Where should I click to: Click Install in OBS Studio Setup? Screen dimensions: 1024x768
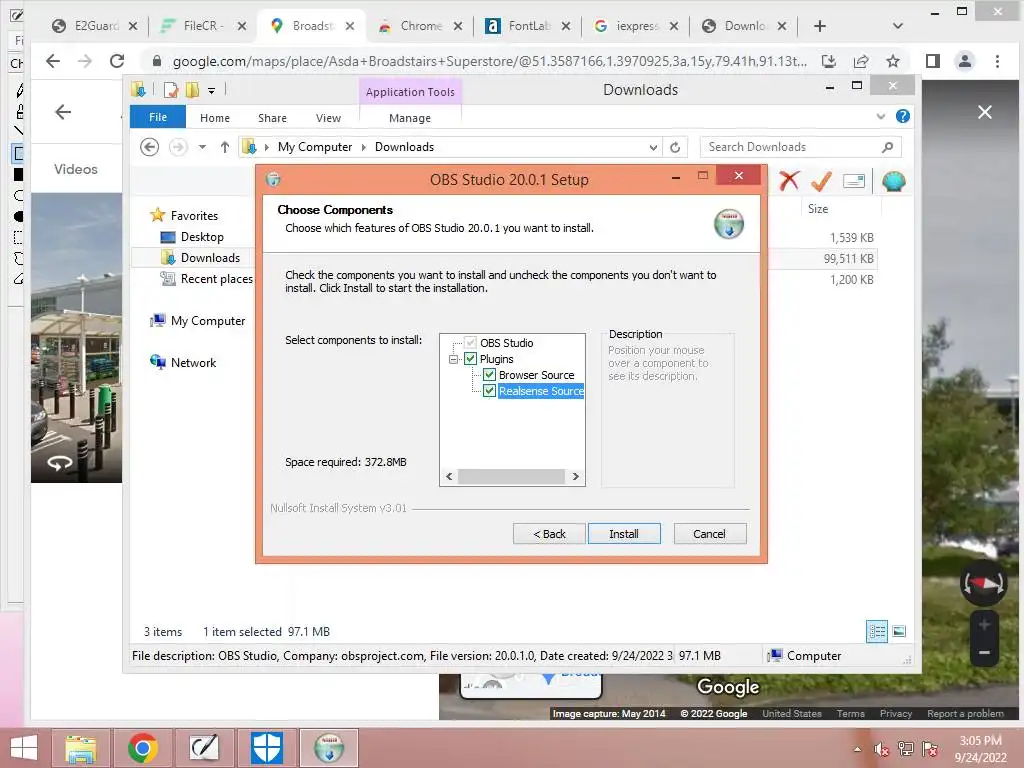tap(624, 534)
